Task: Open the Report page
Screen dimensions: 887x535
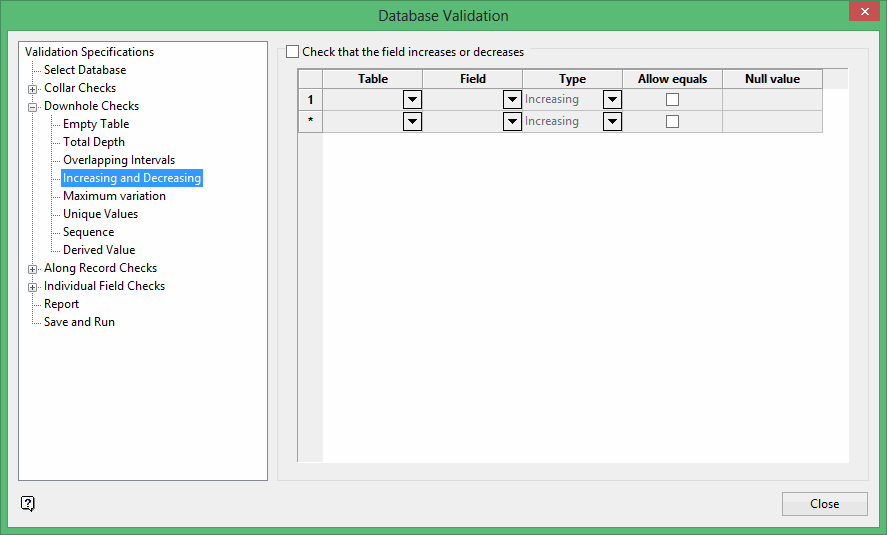Action: pos(61,304)
